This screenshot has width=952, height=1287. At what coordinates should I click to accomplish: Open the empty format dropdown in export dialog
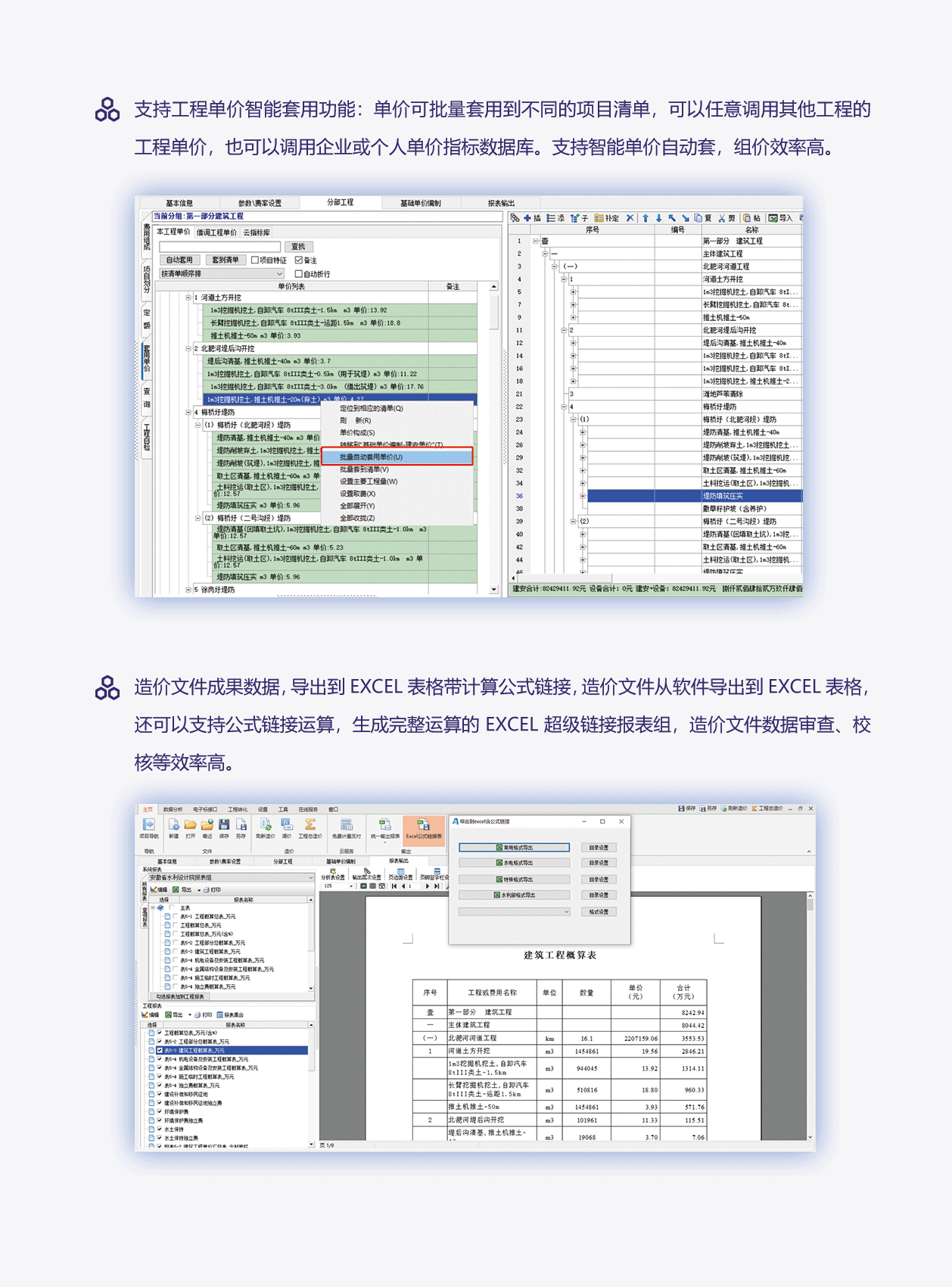[x=514, y=912]
